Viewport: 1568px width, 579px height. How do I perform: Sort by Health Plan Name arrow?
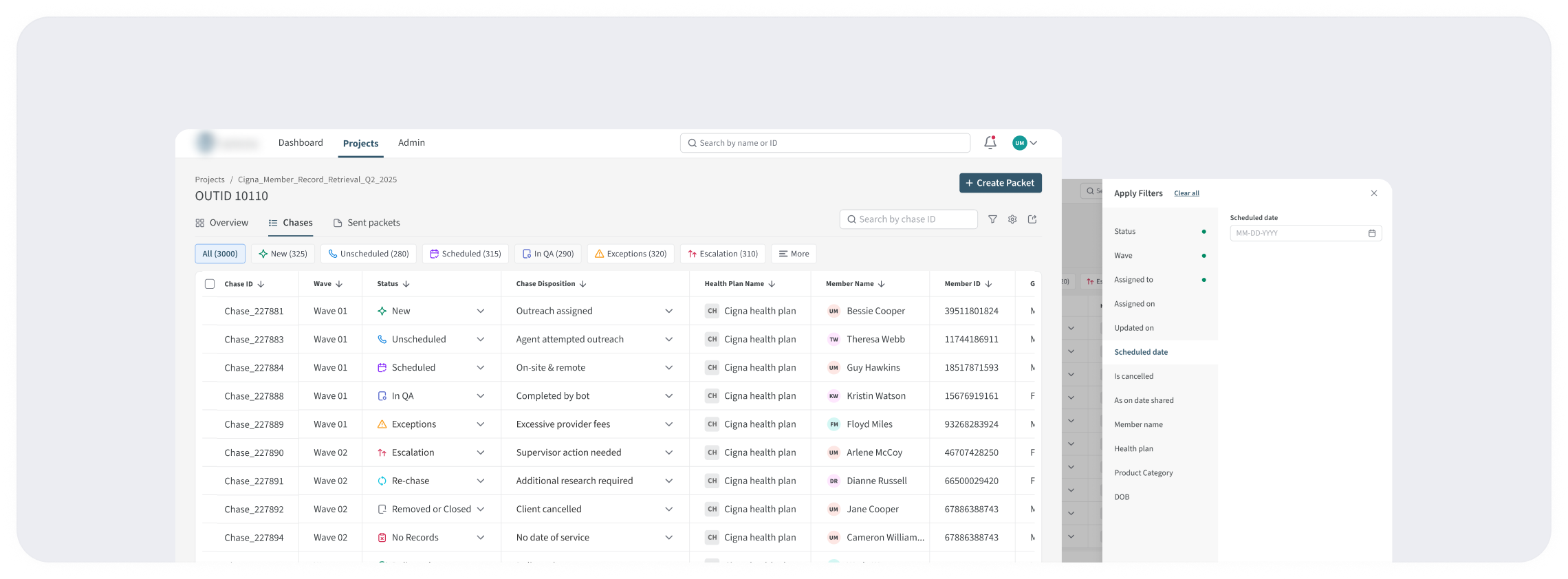point(772,284)
